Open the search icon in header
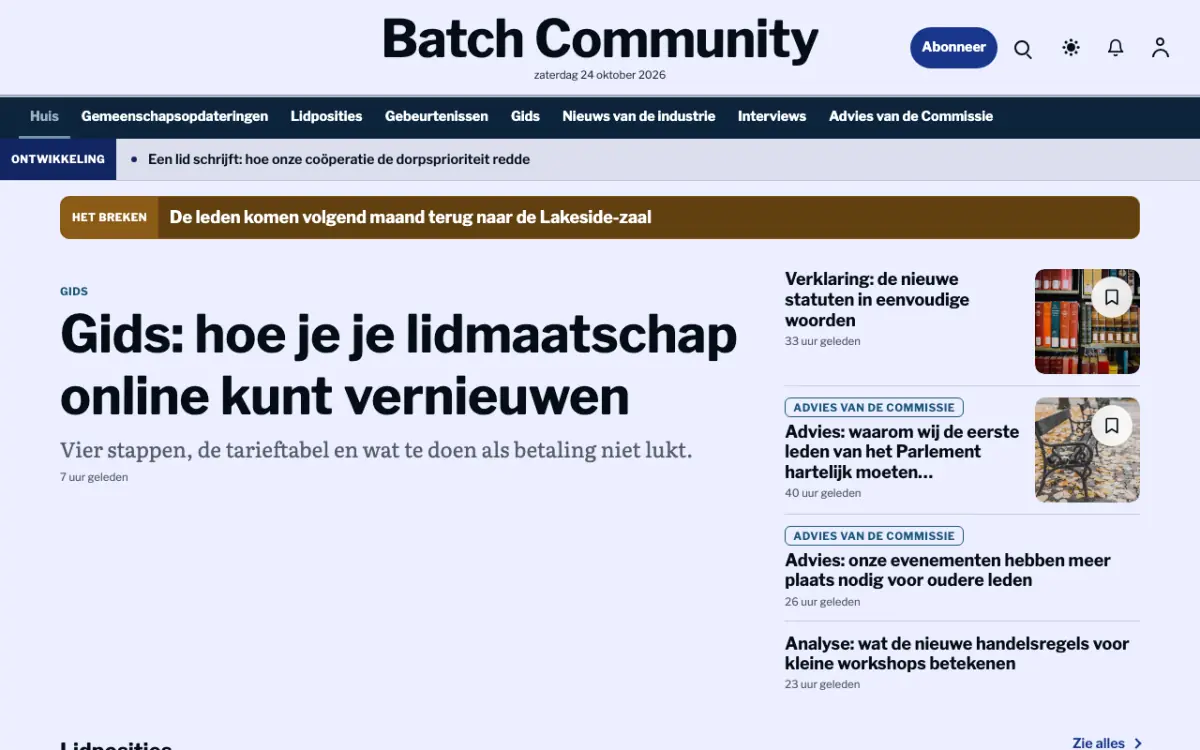The height and width of the screenshot is (750, 1200). [1023, 48]
